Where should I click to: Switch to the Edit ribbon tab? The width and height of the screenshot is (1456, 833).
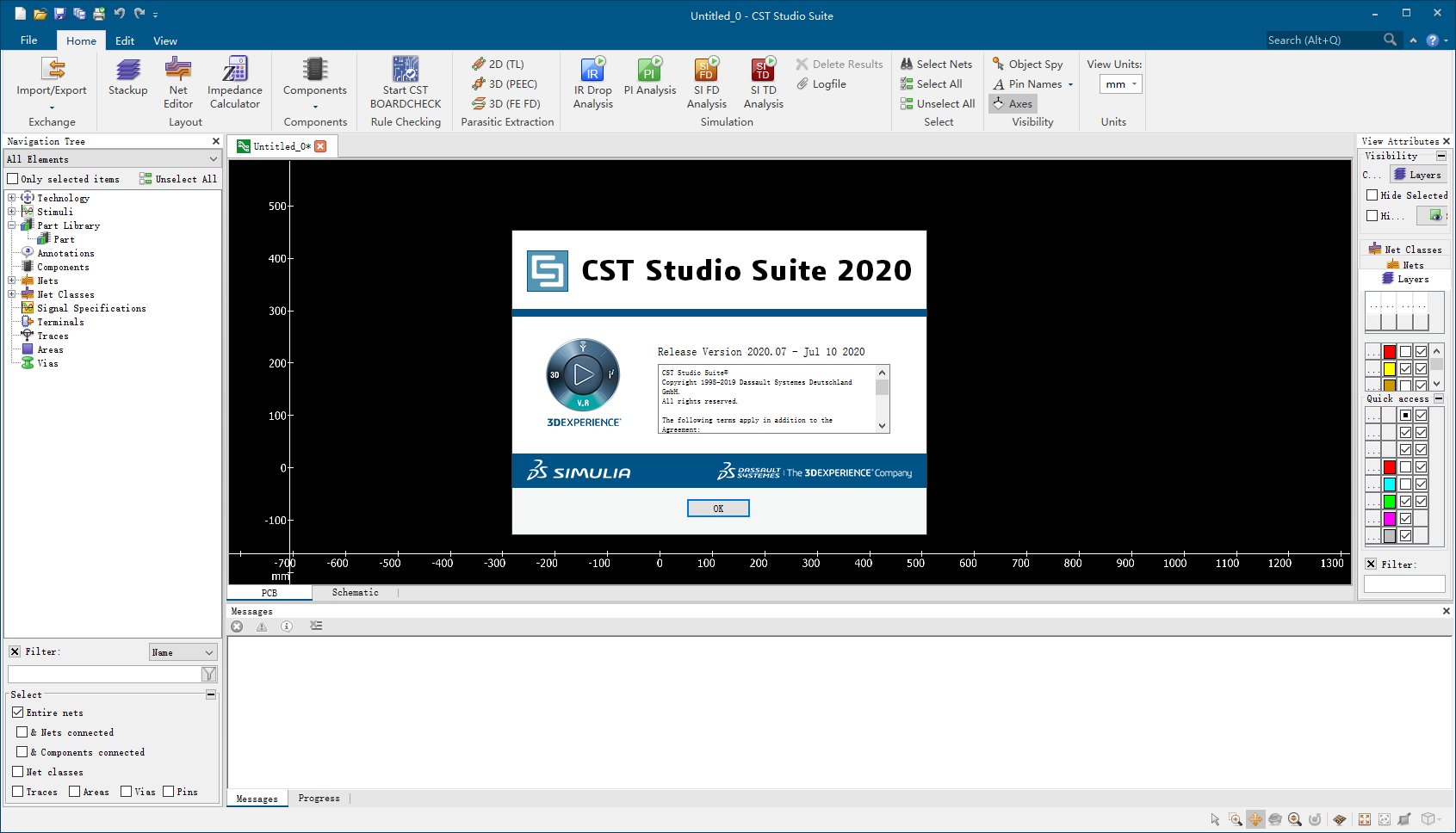(125, 40)
